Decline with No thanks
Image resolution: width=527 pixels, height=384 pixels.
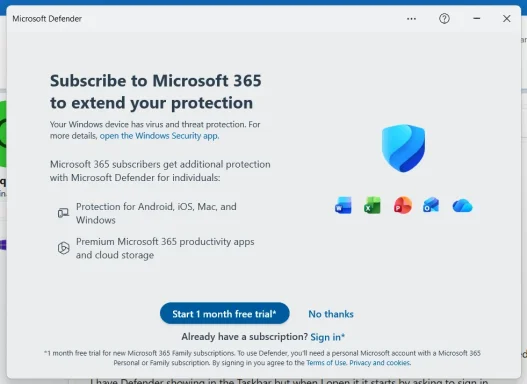point(331,314)
